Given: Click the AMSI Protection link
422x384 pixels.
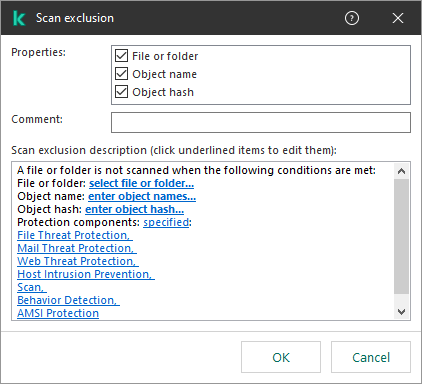Looking at the screenshot, I should pos(58,313).
